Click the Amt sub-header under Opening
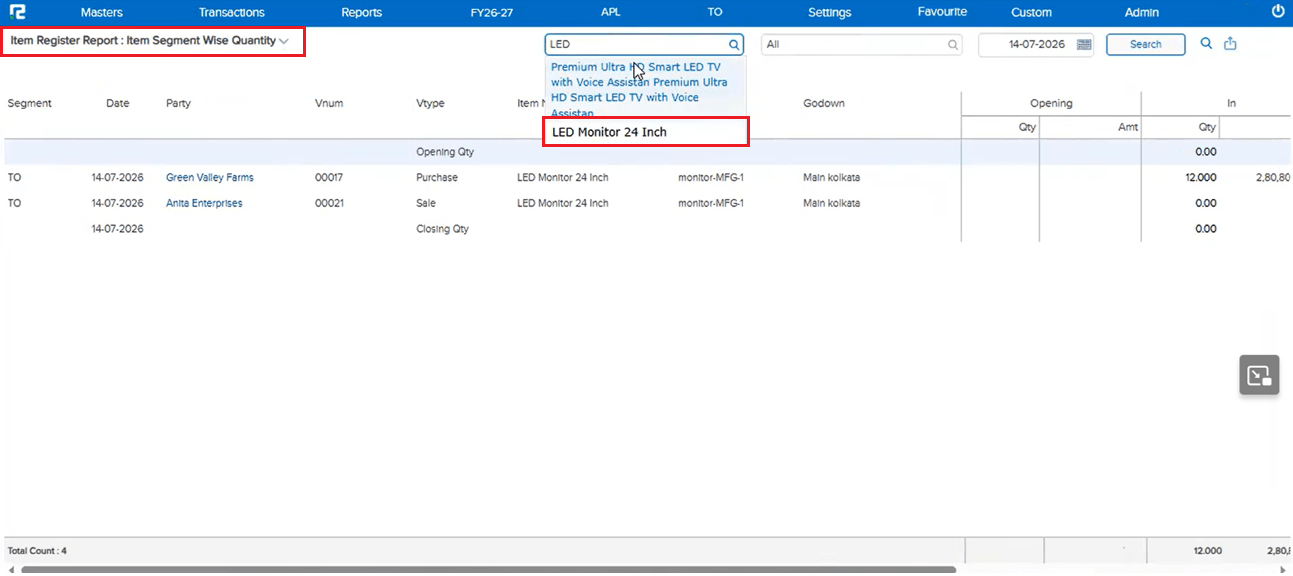This screenshot has width=1293, height=576. (x=1128, y=127)
